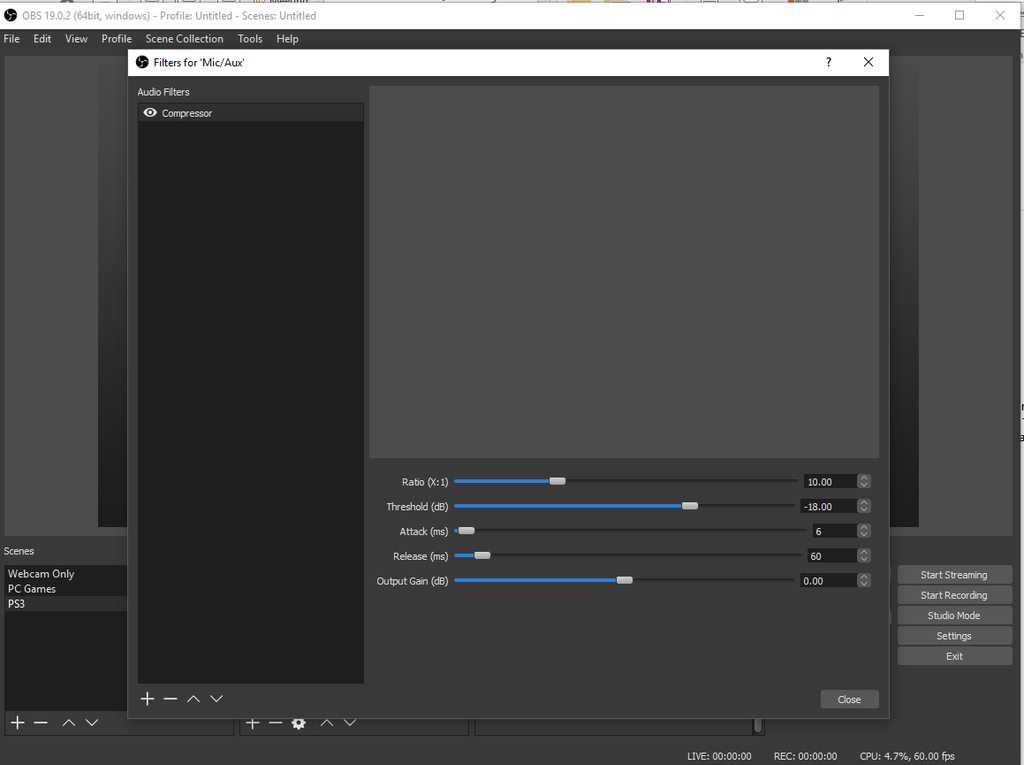Step the Output Gain spinner arrows
Screen dimensions: 1024x765
coord(864,581)
